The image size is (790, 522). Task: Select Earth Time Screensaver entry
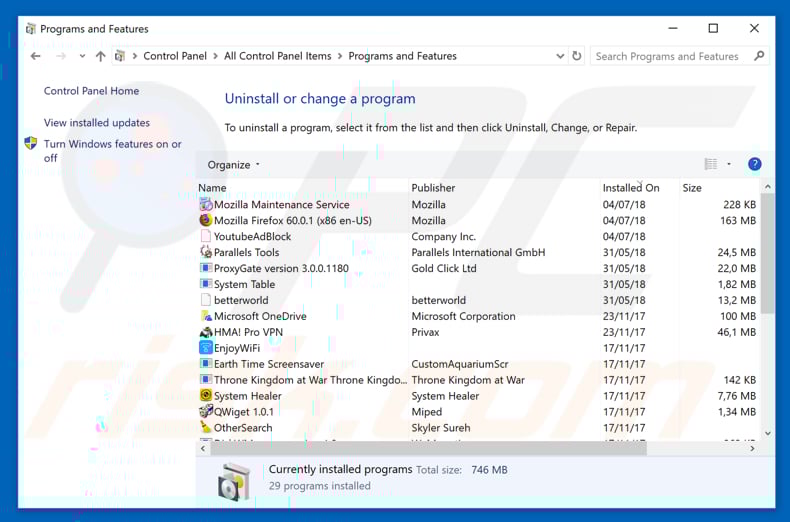click(269, 364)
